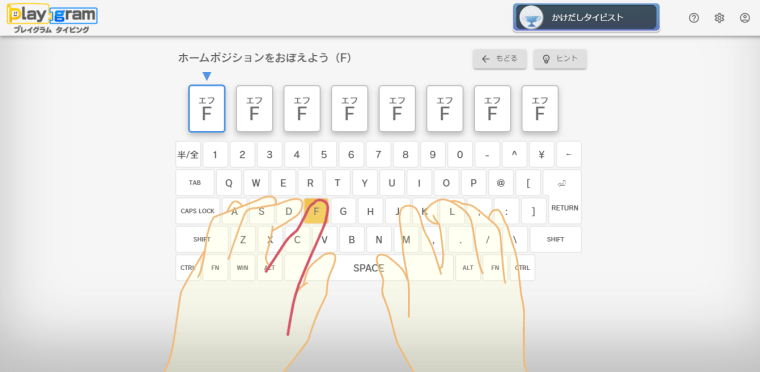760x372 pixels.
Task: Click the E key
Action: point(283,183)
